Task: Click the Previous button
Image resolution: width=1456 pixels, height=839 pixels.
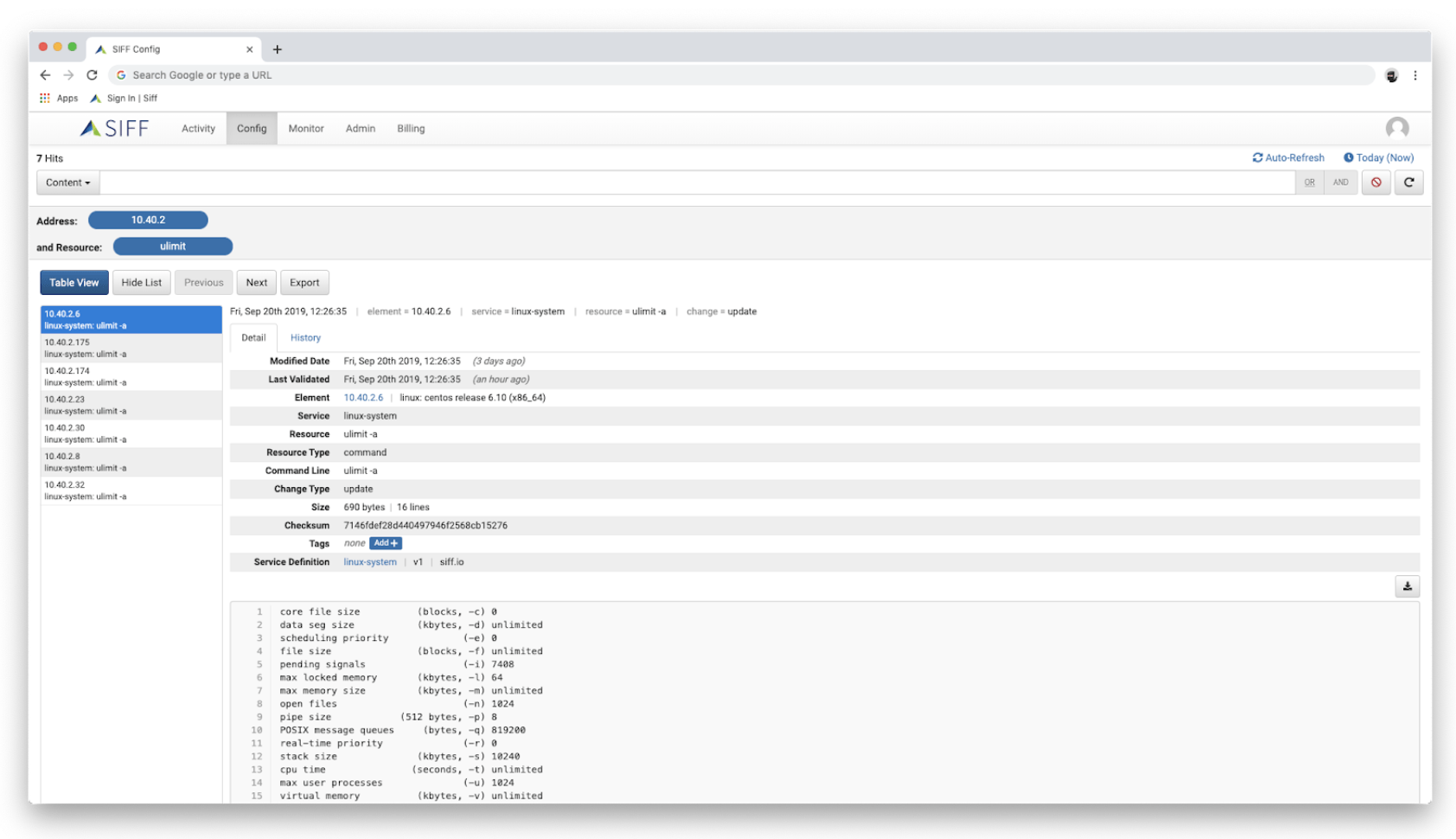Action: [x=203, y=283]
